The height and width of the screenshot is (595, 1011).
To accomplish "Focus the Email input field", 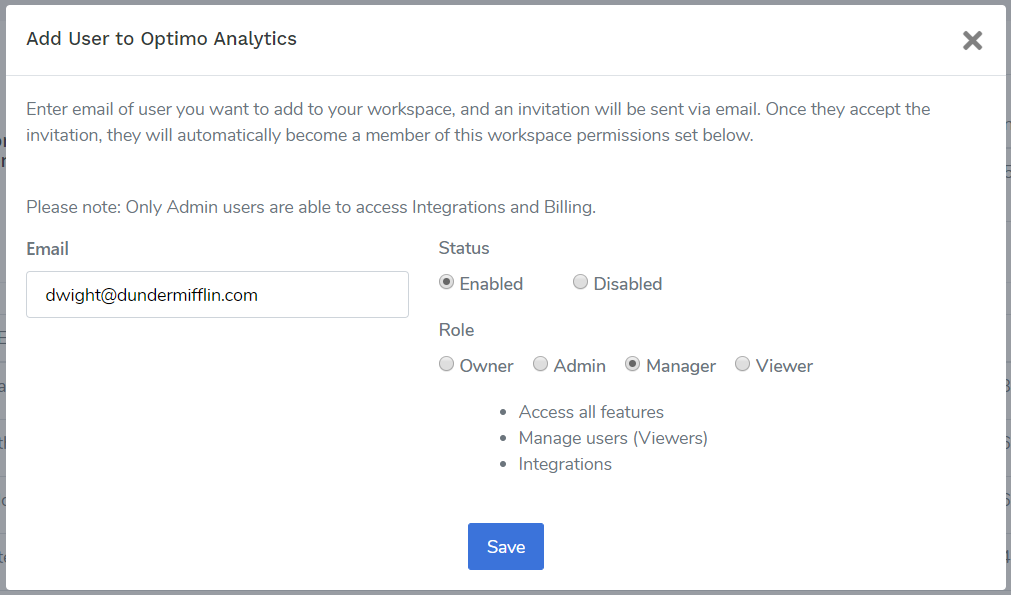I will (217, 295).
